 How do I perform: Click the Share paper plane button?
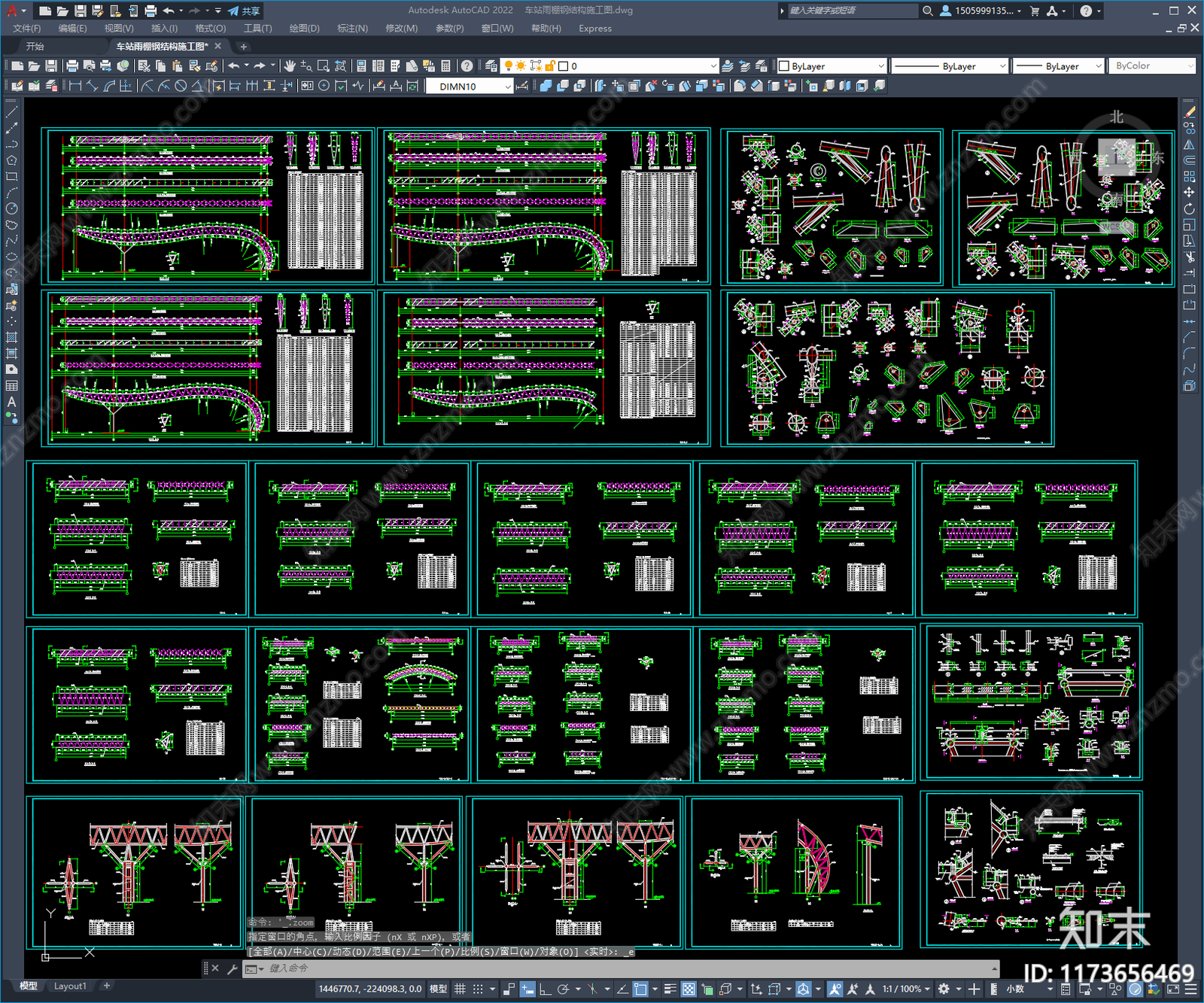pos(244,11)
